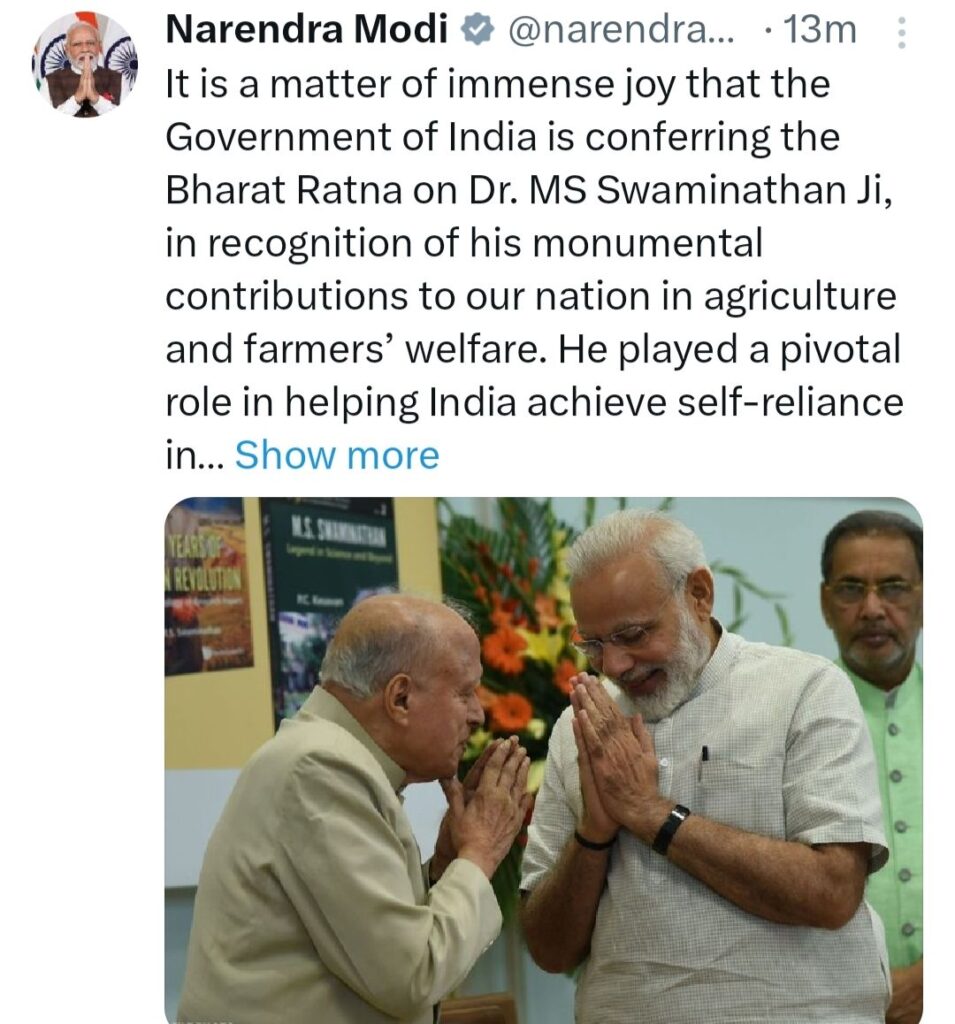This screenshot has height=1024, width=955.
Task: Click the words "Bharat Ratna" in tweet
Action: point(284,191)
